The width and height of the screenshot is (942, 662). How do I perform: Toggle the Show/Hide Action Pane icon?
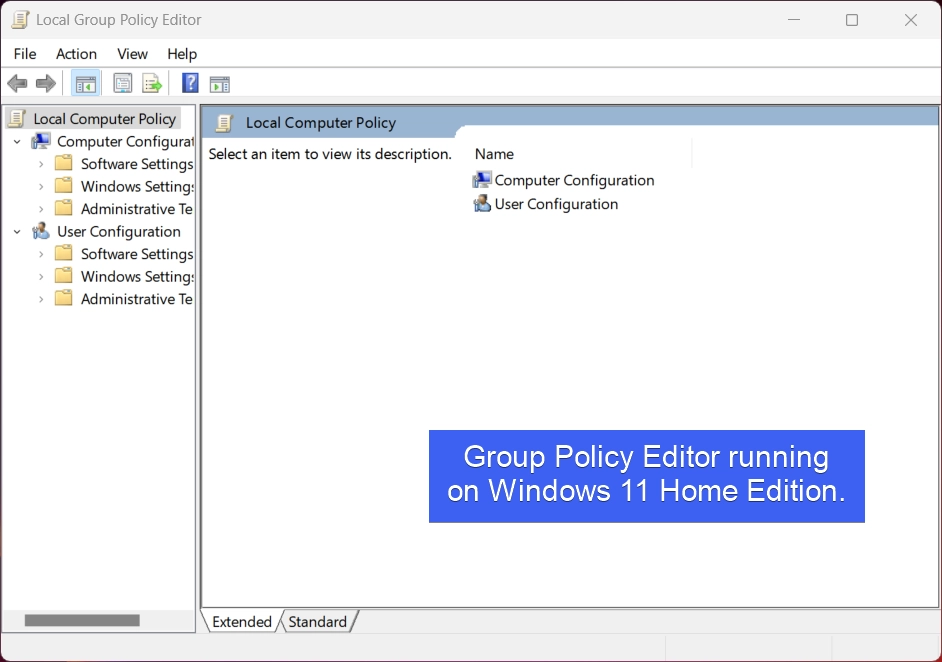[219, 85]
